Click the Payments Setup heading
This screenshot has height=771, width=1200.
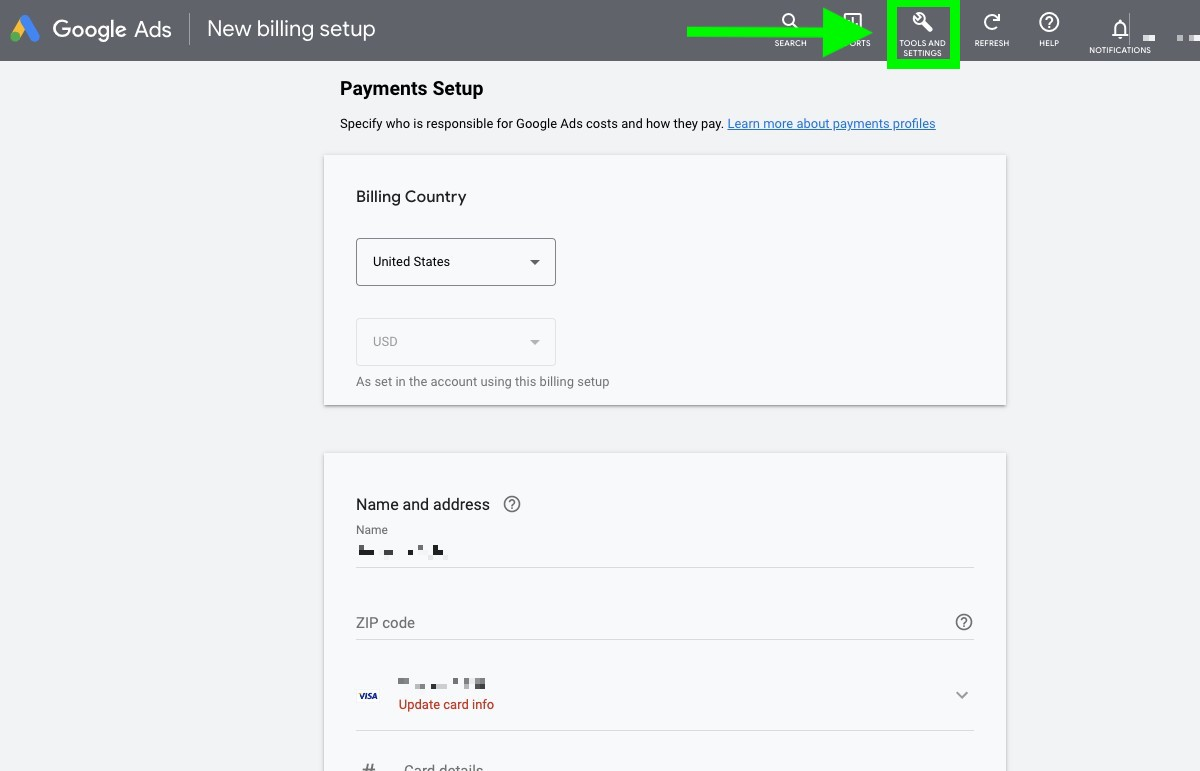[411, 89]
